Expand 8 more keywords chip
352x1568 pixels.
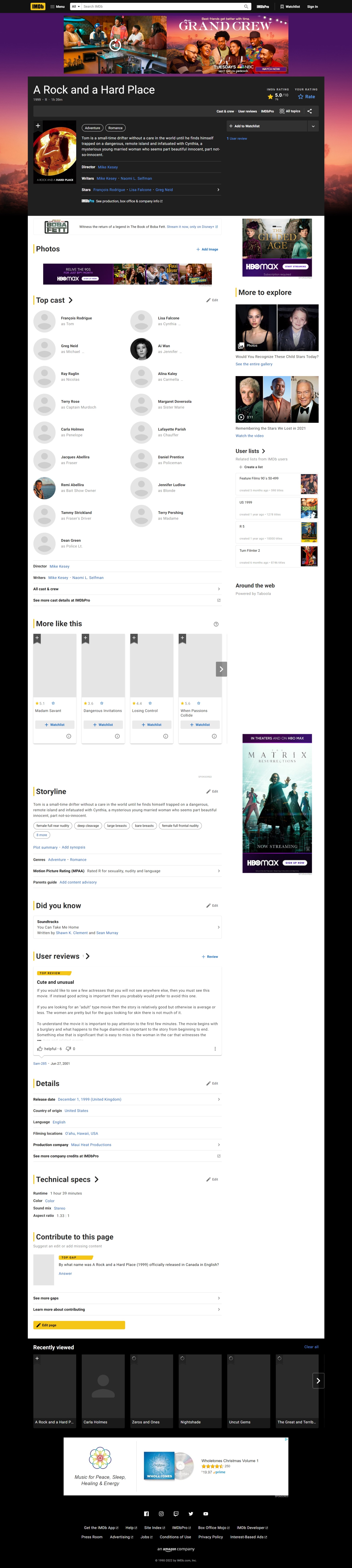click(41, 835)
